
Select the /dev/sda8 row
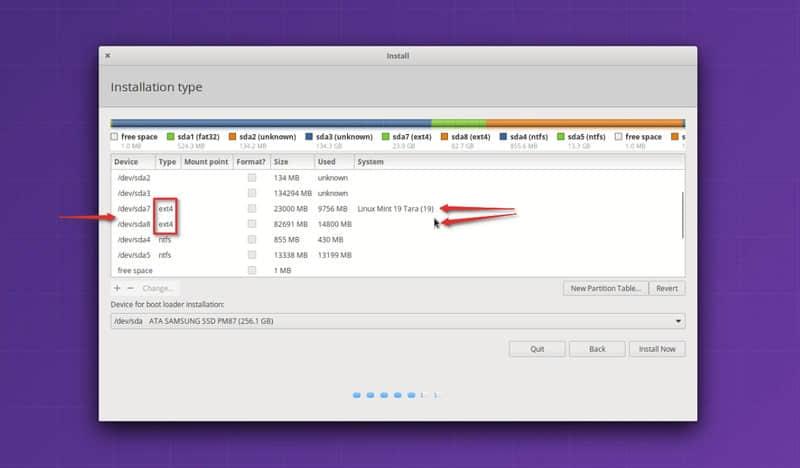click(398, 224)
